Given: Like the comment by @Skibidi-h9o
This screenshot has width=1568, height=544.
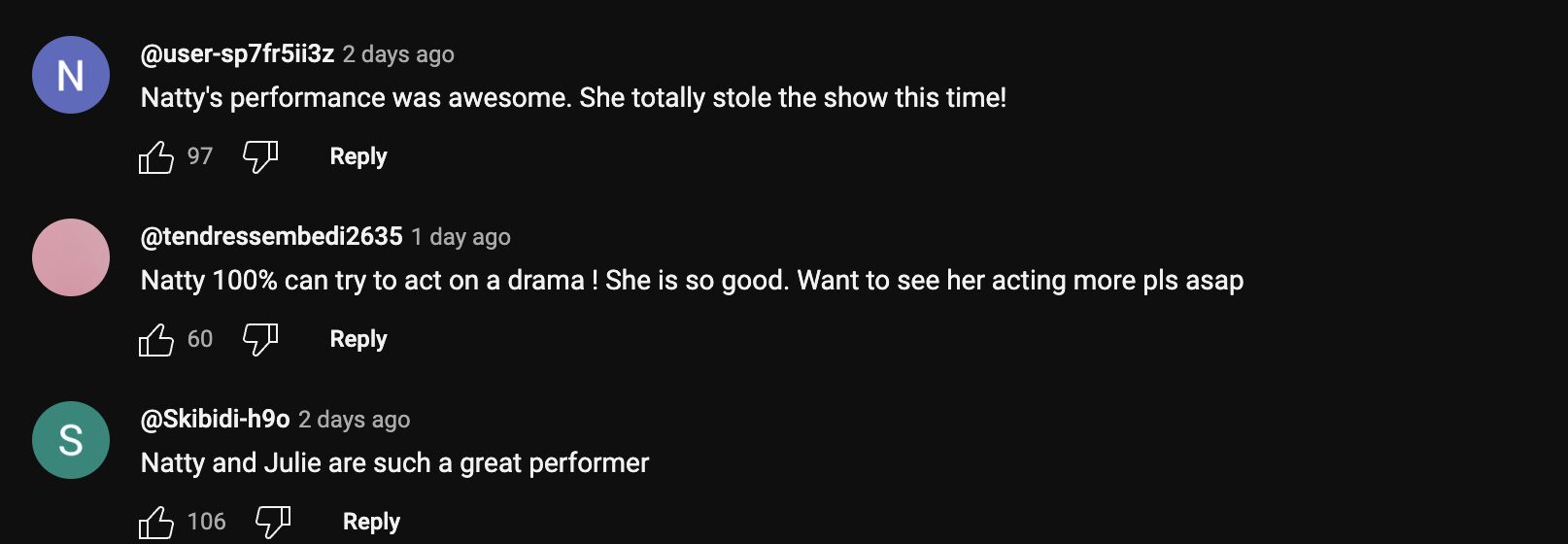Looking at the screenshot, I should point(155,522).
